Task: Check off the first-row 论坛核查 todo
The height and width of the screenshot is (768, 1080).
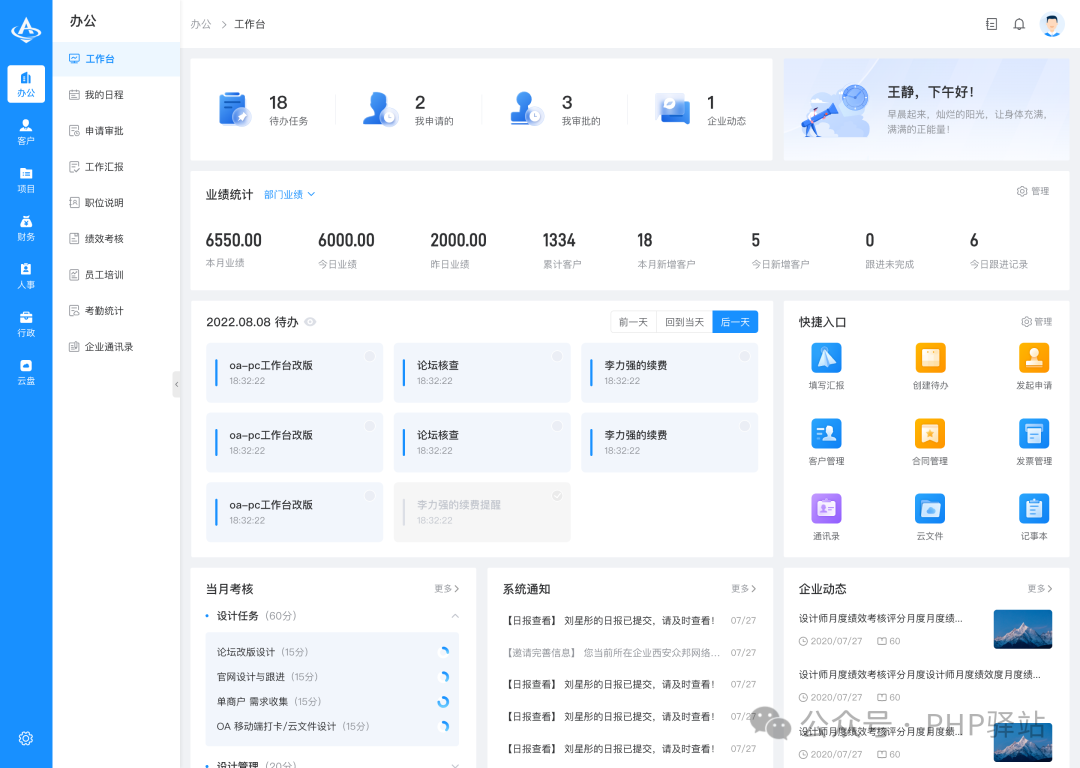Action: tap(557, 356)
